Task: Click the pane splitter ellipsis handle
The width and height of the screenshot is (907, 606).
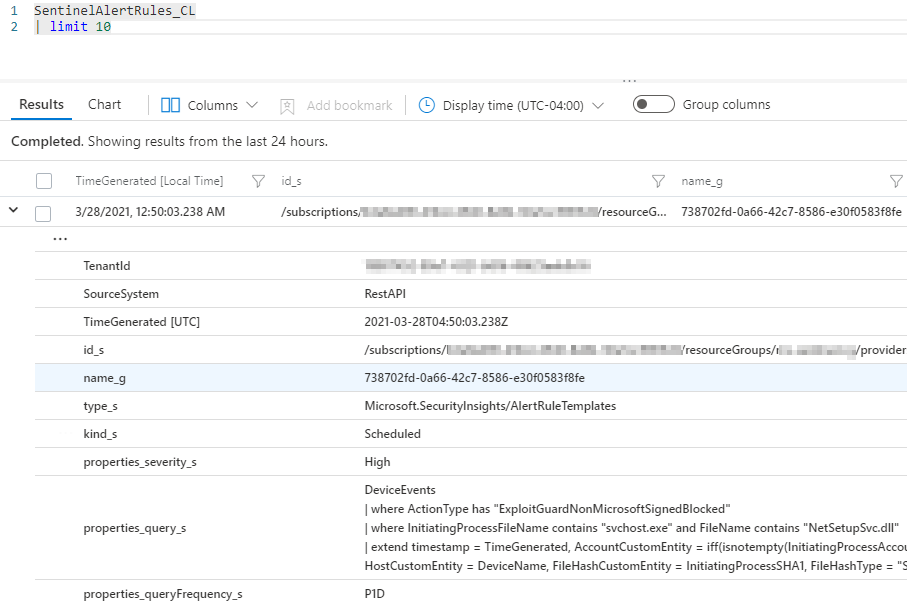Action: pyautogui.click(x=629, y=81)
